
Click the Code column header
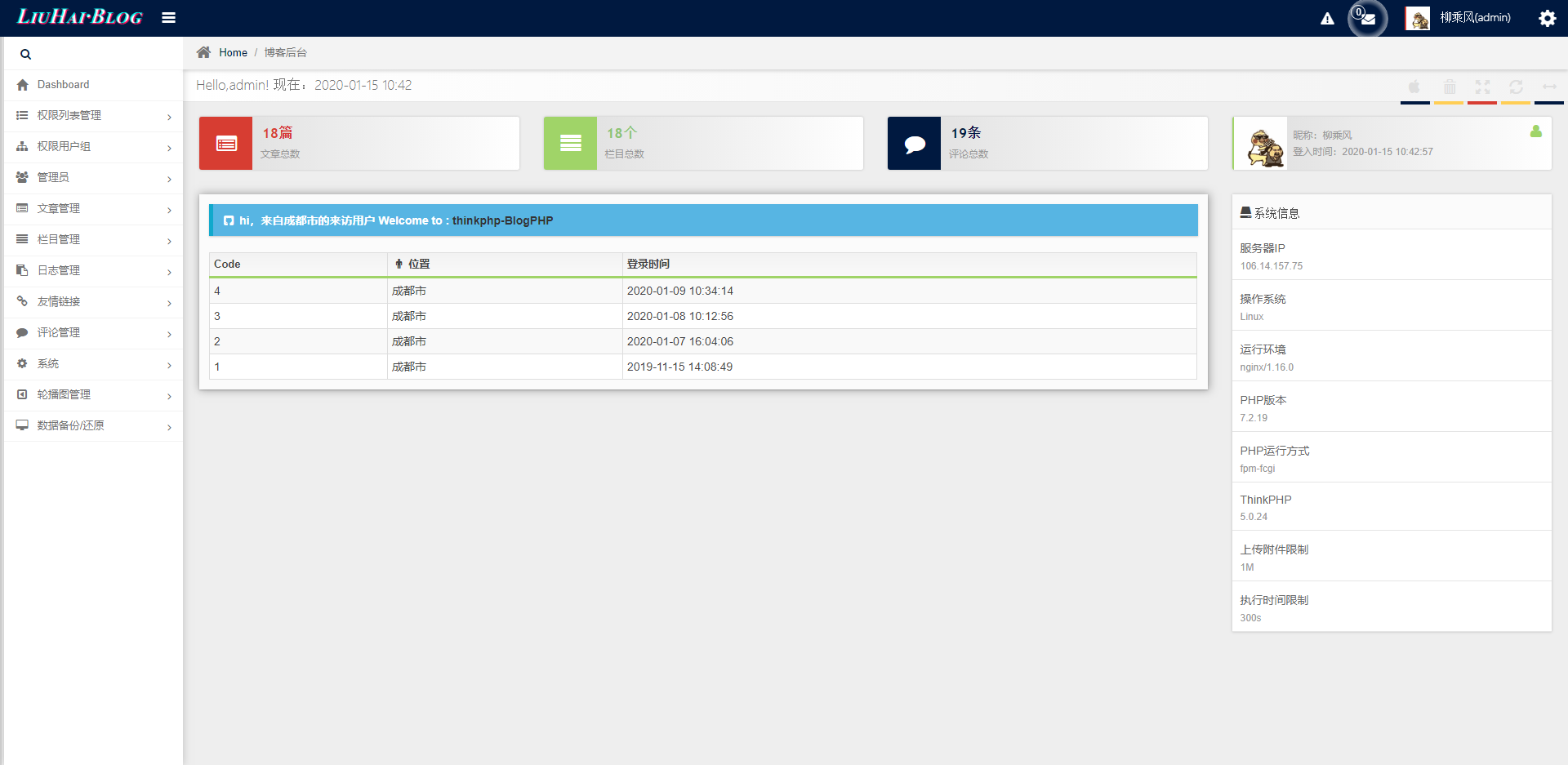coord(227,265)
